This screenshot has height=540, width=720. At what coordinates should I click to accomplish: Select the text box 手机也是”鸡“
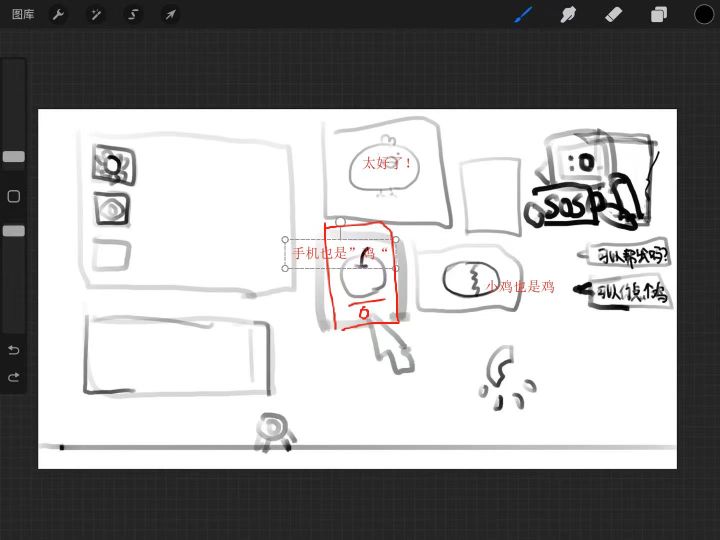340,253
